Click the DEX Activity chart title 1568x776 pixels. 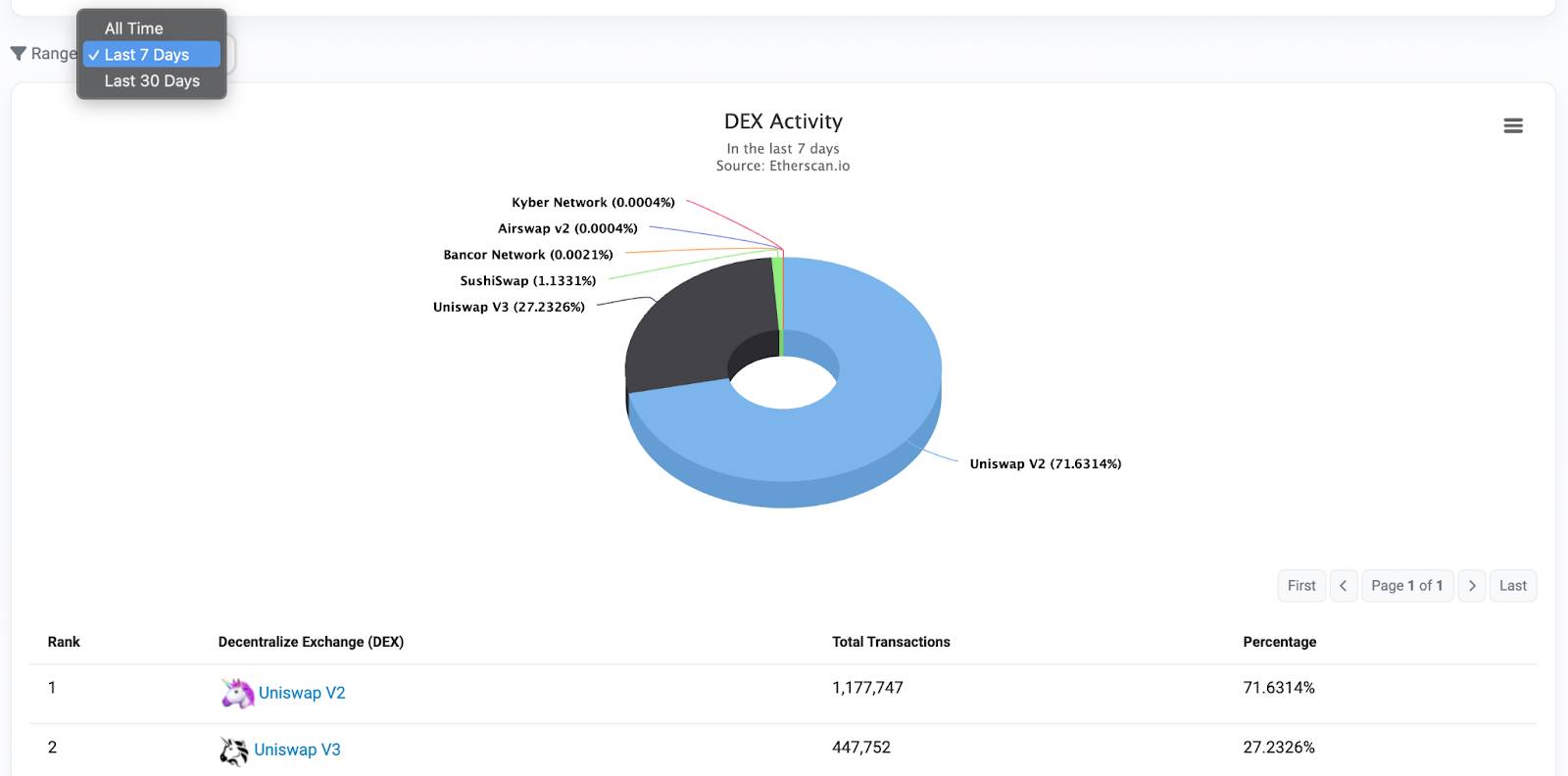point(783,121)
